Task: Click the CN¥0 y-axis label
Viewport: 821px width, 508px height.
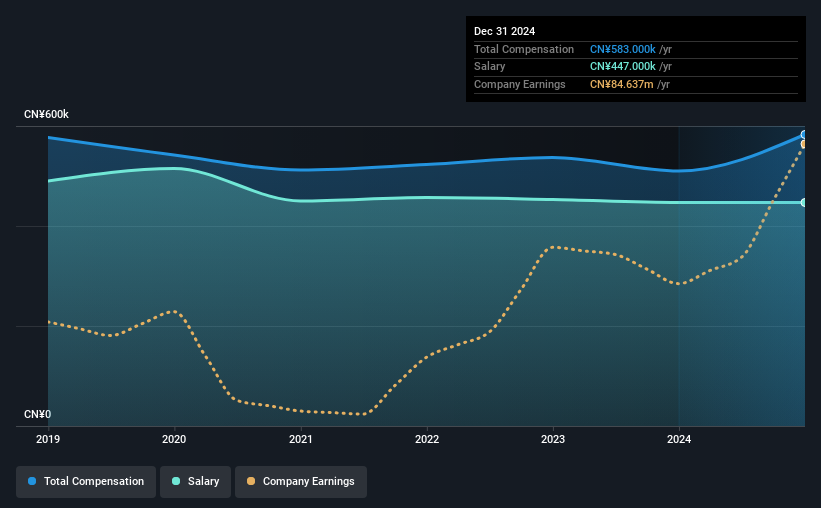Action: 38,414
